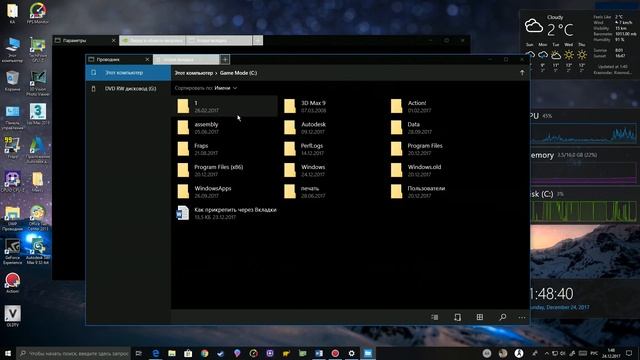The height and width of the screenshot is (360, 640).
Task: Click the tablet icon in Explorer's bottom toolbar
Action: pos(457,317)
